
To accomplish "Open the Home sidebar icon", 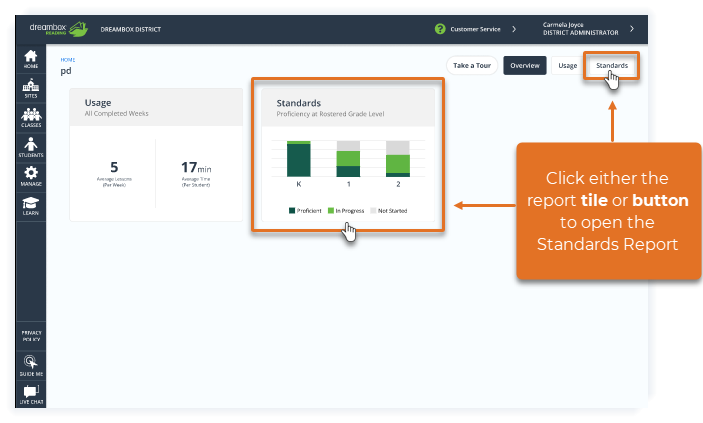I will pos(30,59).
